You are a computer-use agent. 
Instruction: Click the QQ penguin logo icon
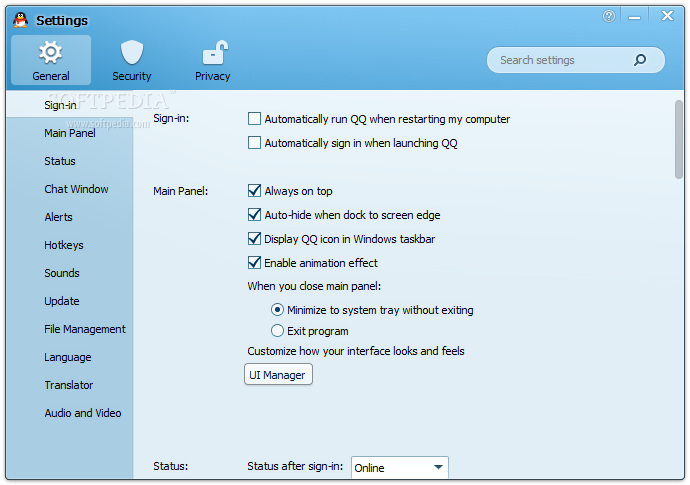coord(20,19)
